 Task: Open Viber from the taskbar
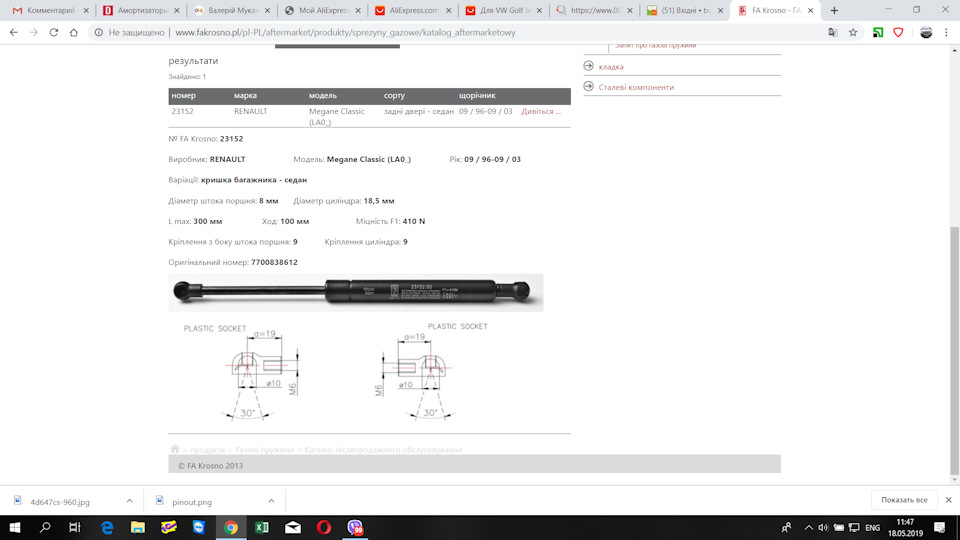click(355, 527)
